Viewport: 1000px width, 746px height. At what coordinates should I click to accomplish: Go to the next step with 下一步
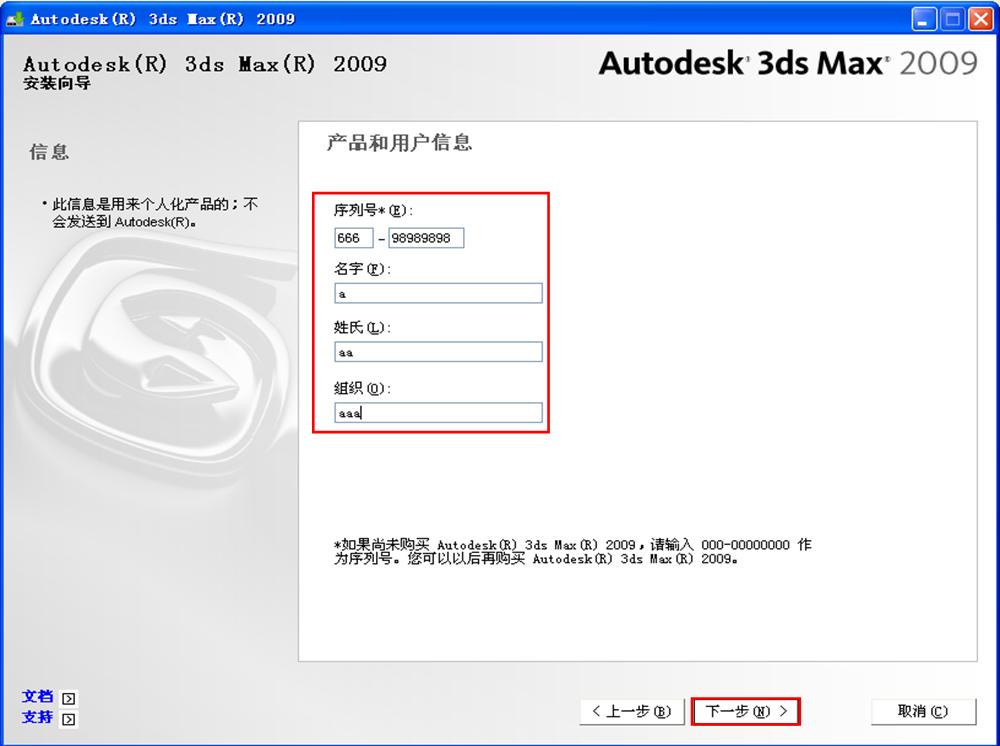coord(746,712)
